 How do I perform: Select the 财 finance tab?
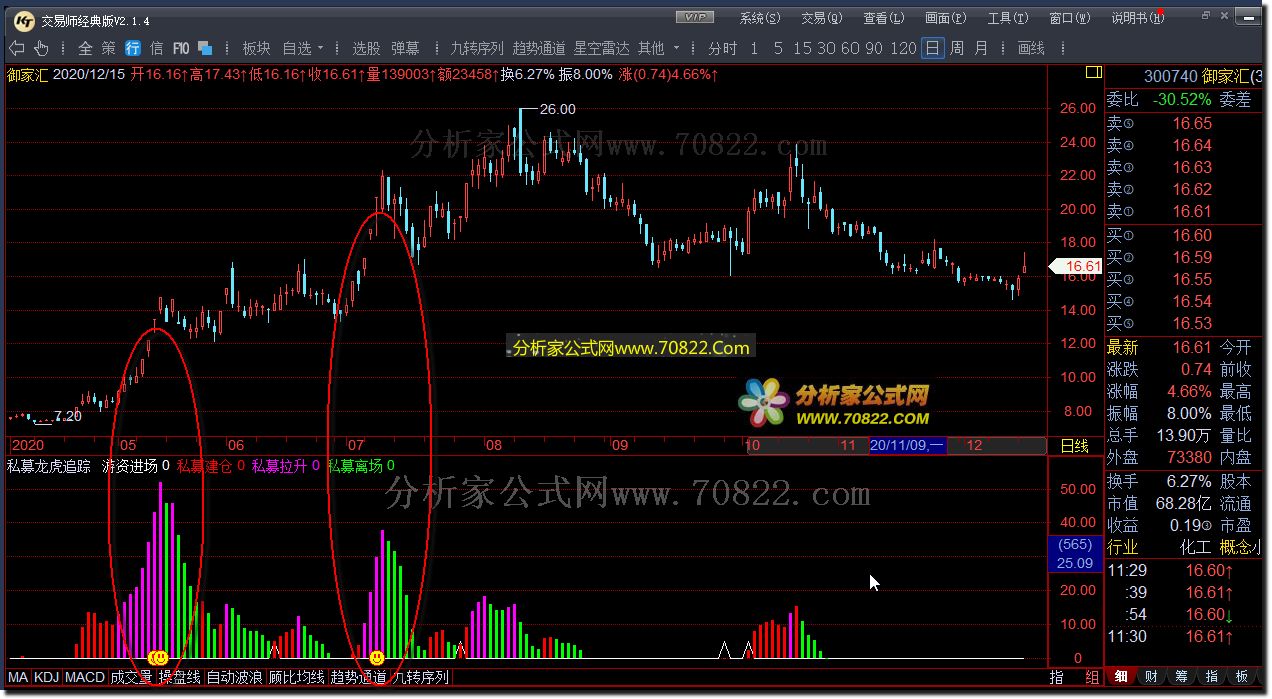(x=1152, y=677)
